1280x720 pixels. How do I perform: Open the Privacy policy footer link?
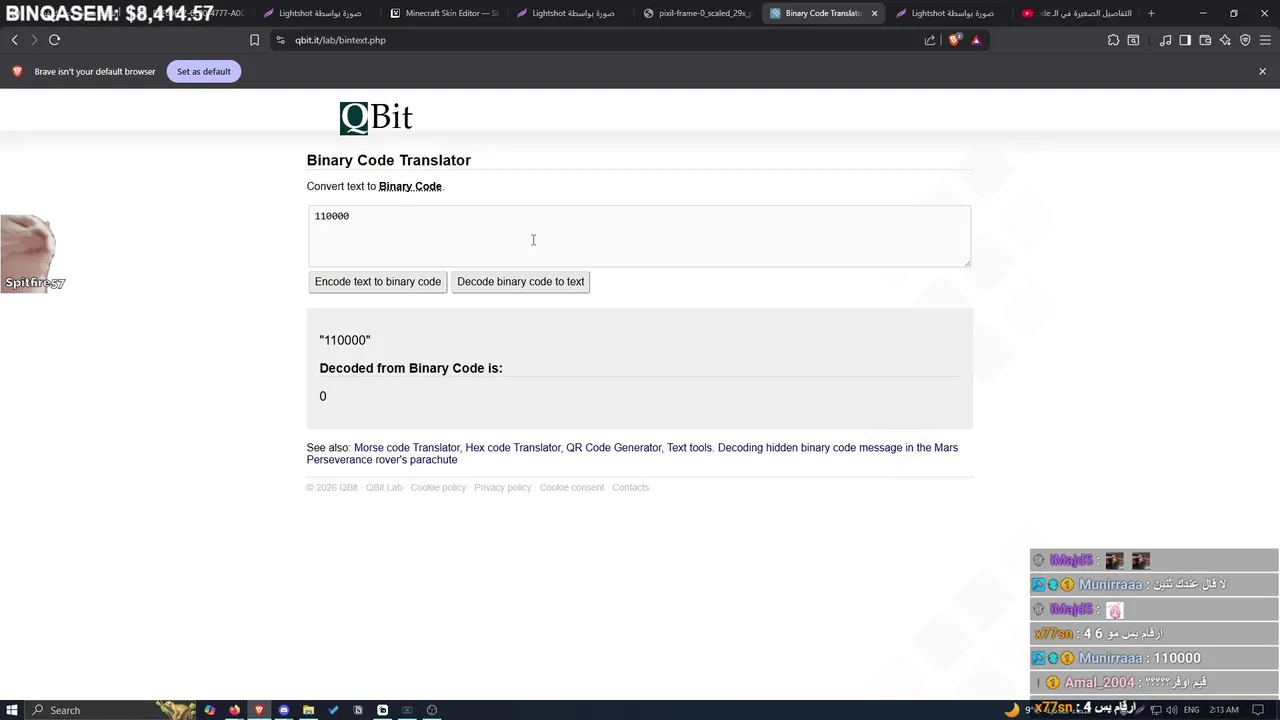click(502, 488)
